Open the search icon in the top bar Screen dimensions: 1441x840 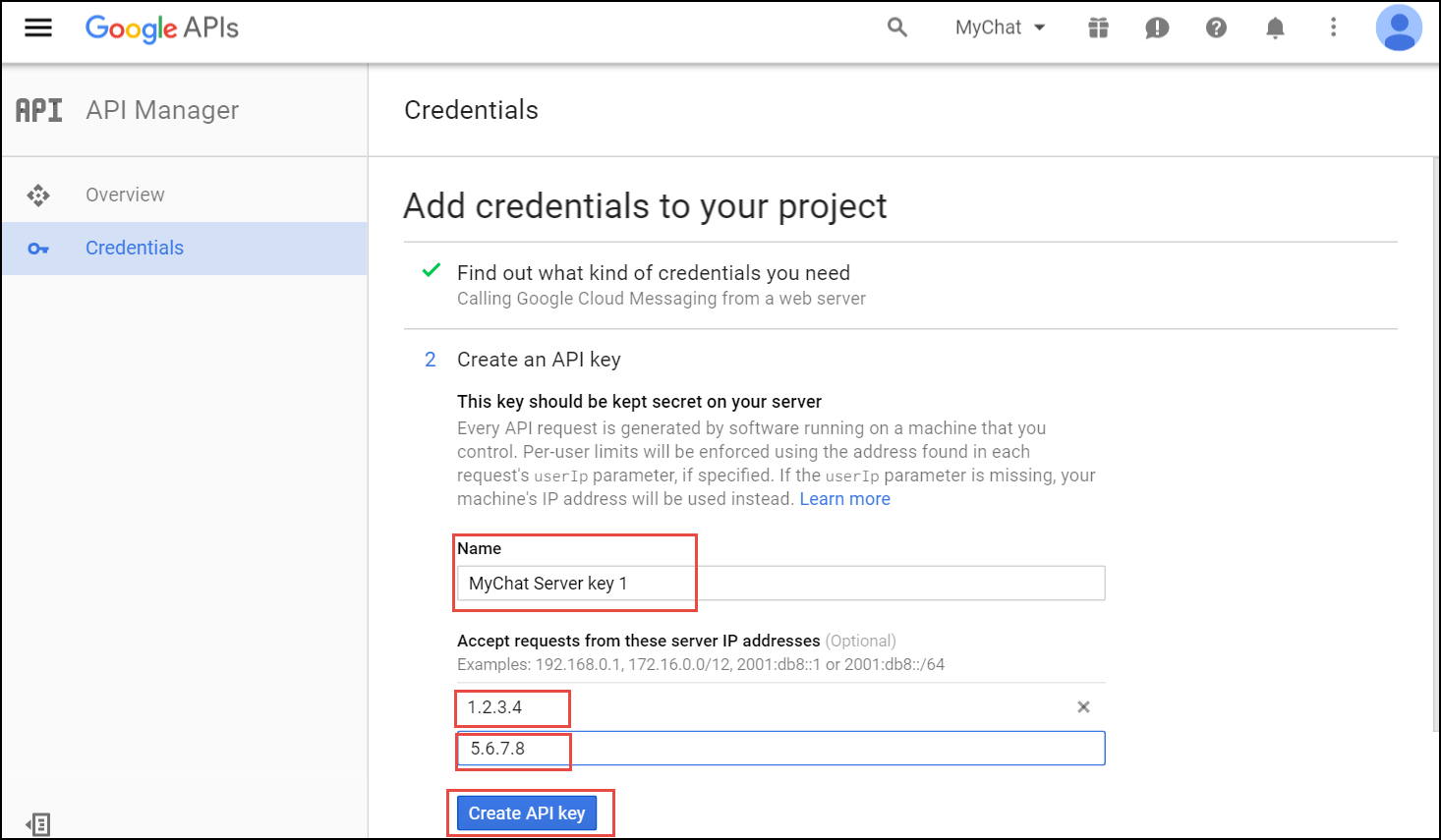point(896,28)
